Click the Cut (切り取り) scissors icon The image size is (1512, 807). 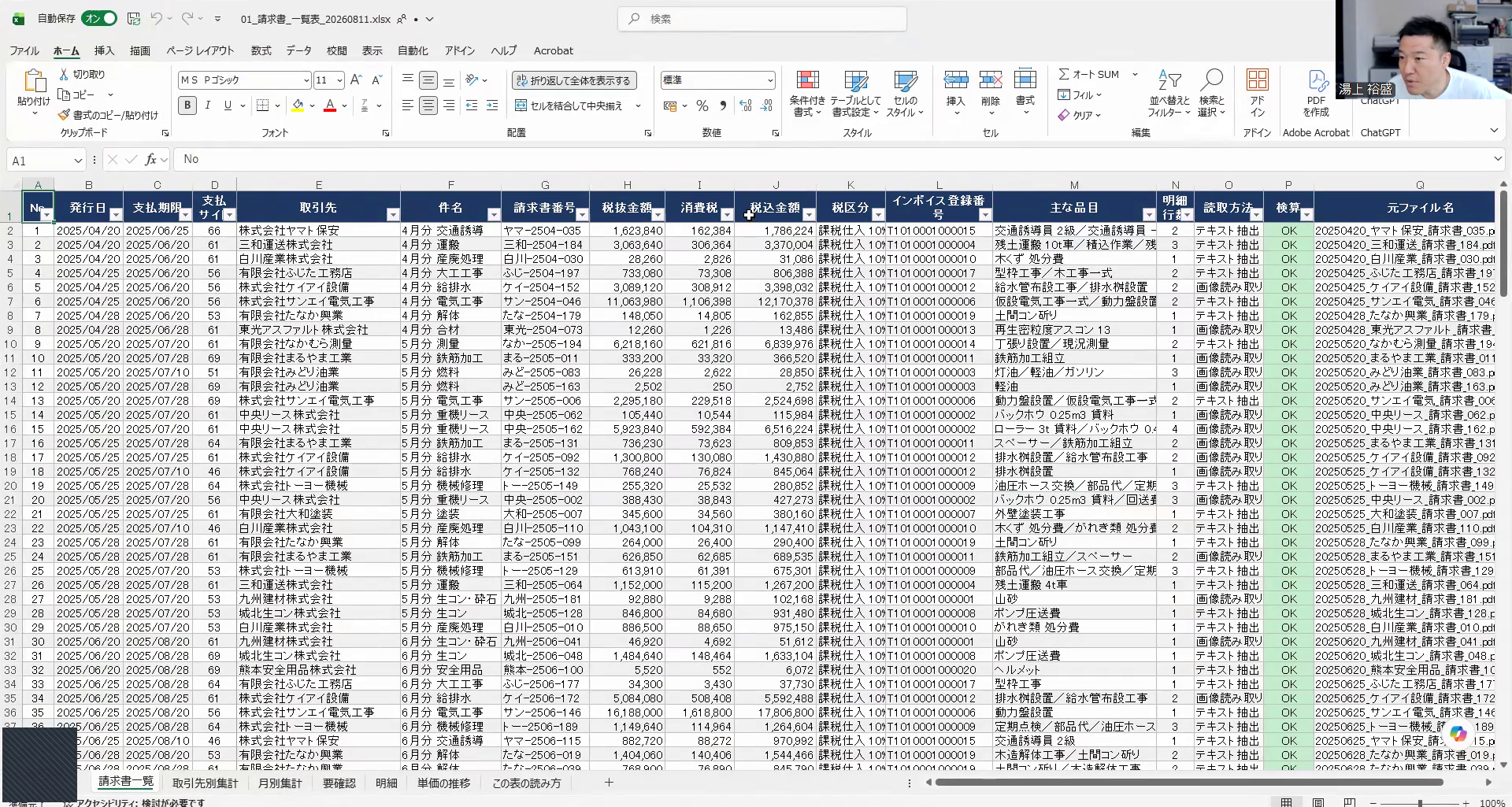(x=64, y=74)
